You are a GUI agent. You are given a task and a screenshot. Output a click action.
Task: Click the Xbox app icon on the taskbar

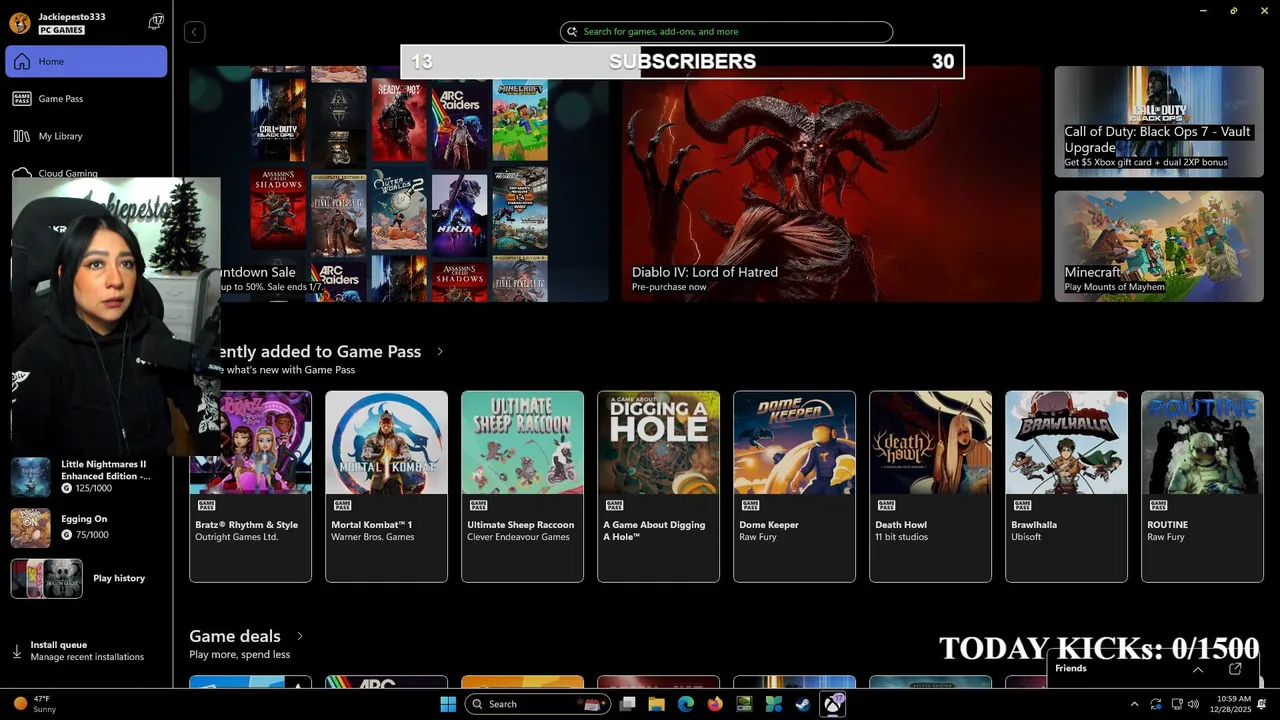pos(832,704)
